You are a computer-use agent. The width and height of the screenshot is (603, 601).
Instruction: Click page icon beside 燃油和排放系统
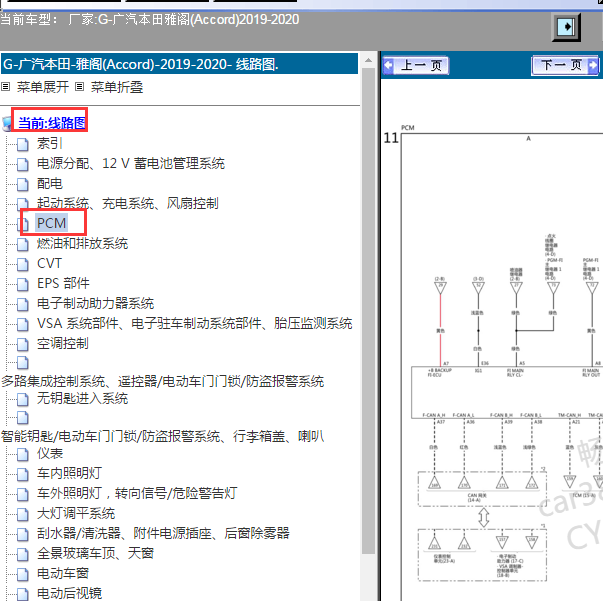[23, 244]
